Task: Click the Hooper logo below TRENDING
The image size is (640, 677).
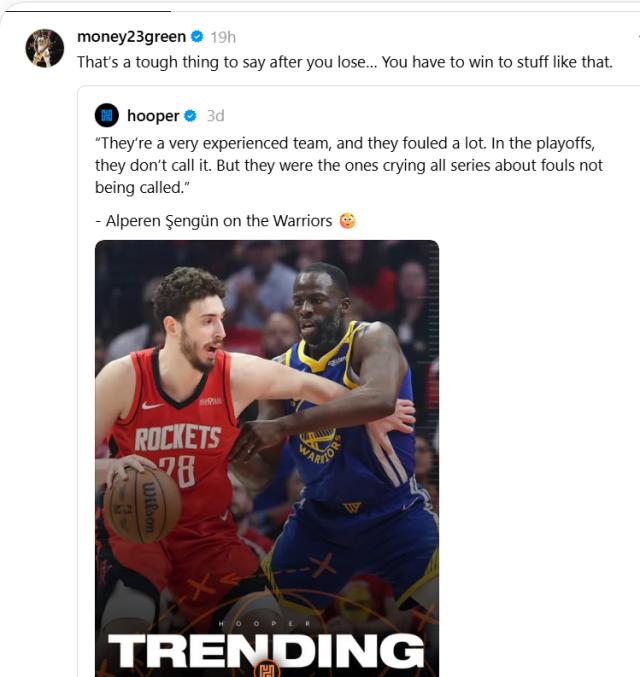Action: (x=266, y=670)
